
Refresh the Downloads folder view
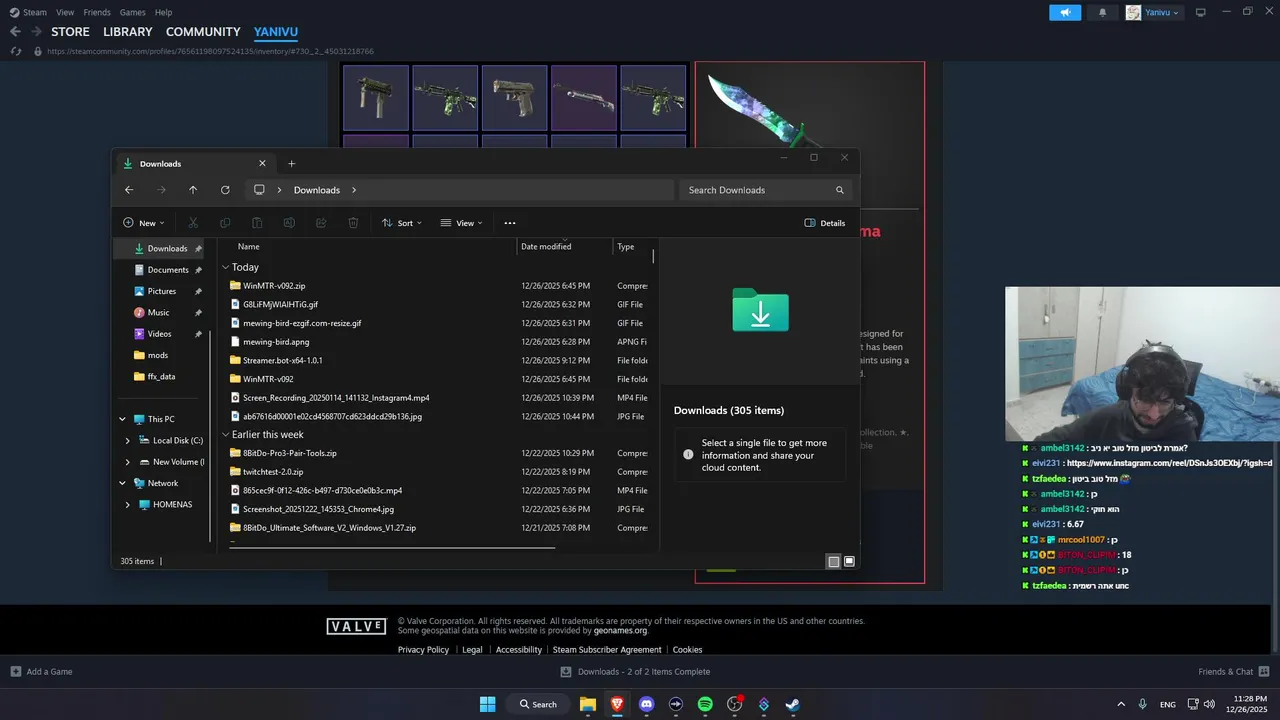tap(225, 190)
